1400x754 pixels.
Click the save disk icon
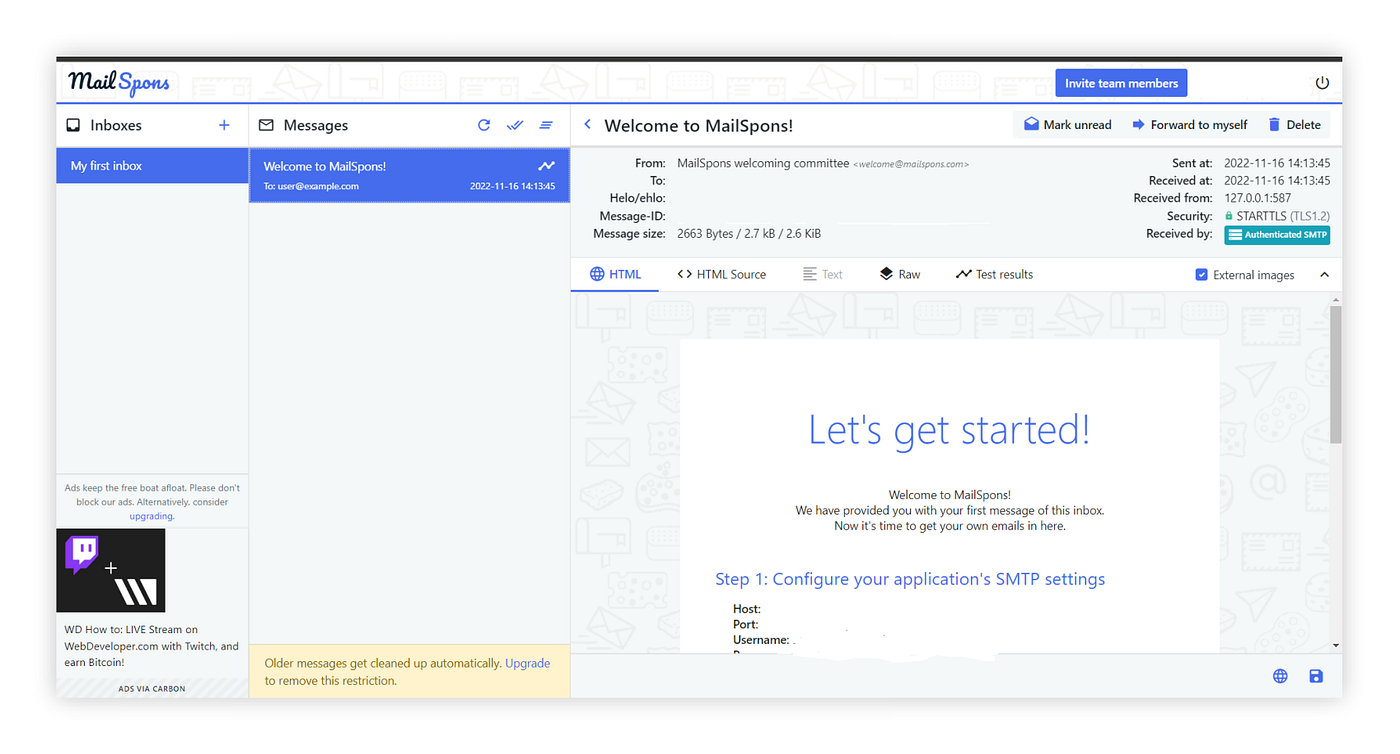[x=1316, y=676]
